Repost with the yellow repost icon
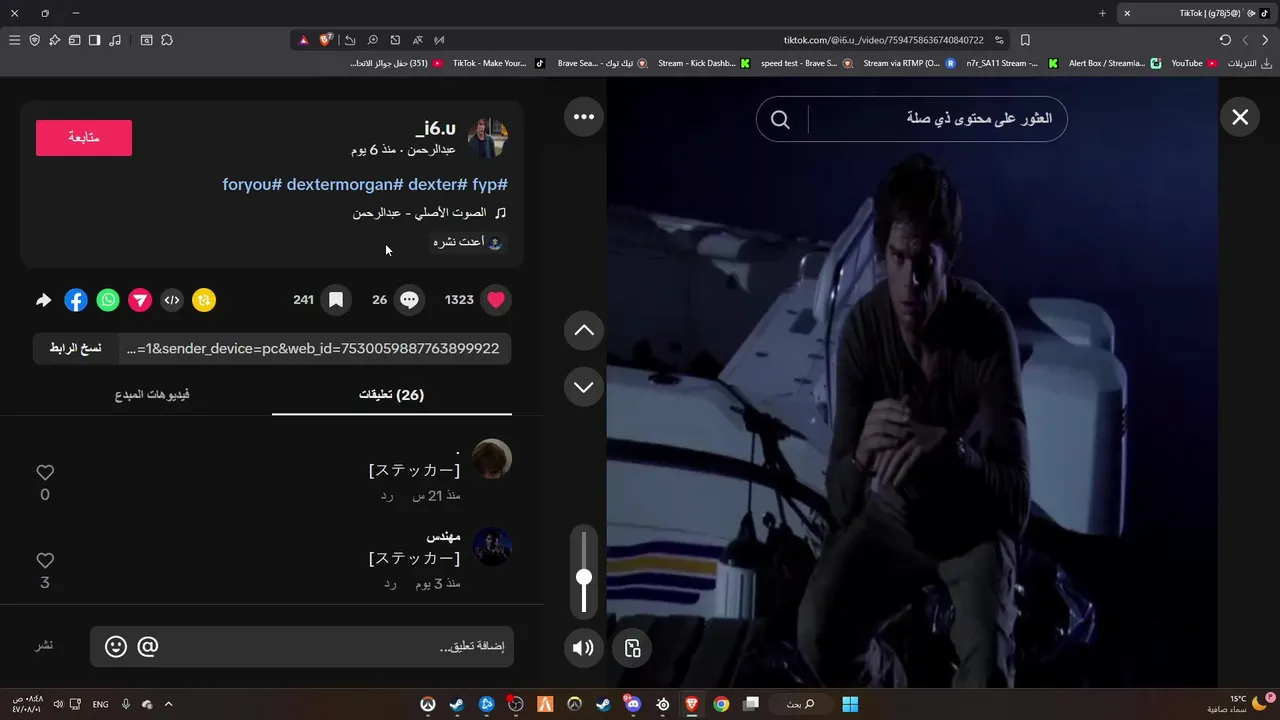This screenshot has width=1280, height=720. 204,300
